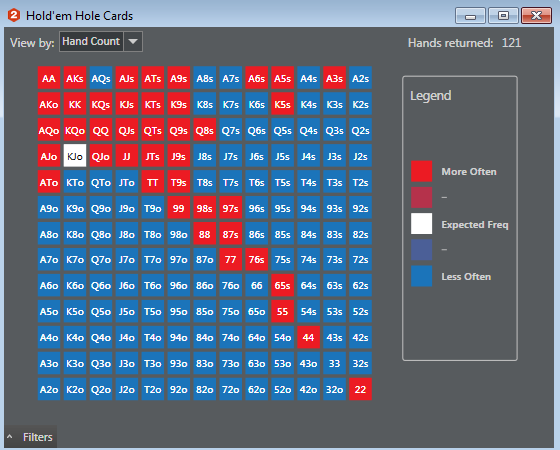This screenshot has width=560, height=450.
Task: Click the AA hand cell
Action: pyautogui.click(x=49, y=78)
